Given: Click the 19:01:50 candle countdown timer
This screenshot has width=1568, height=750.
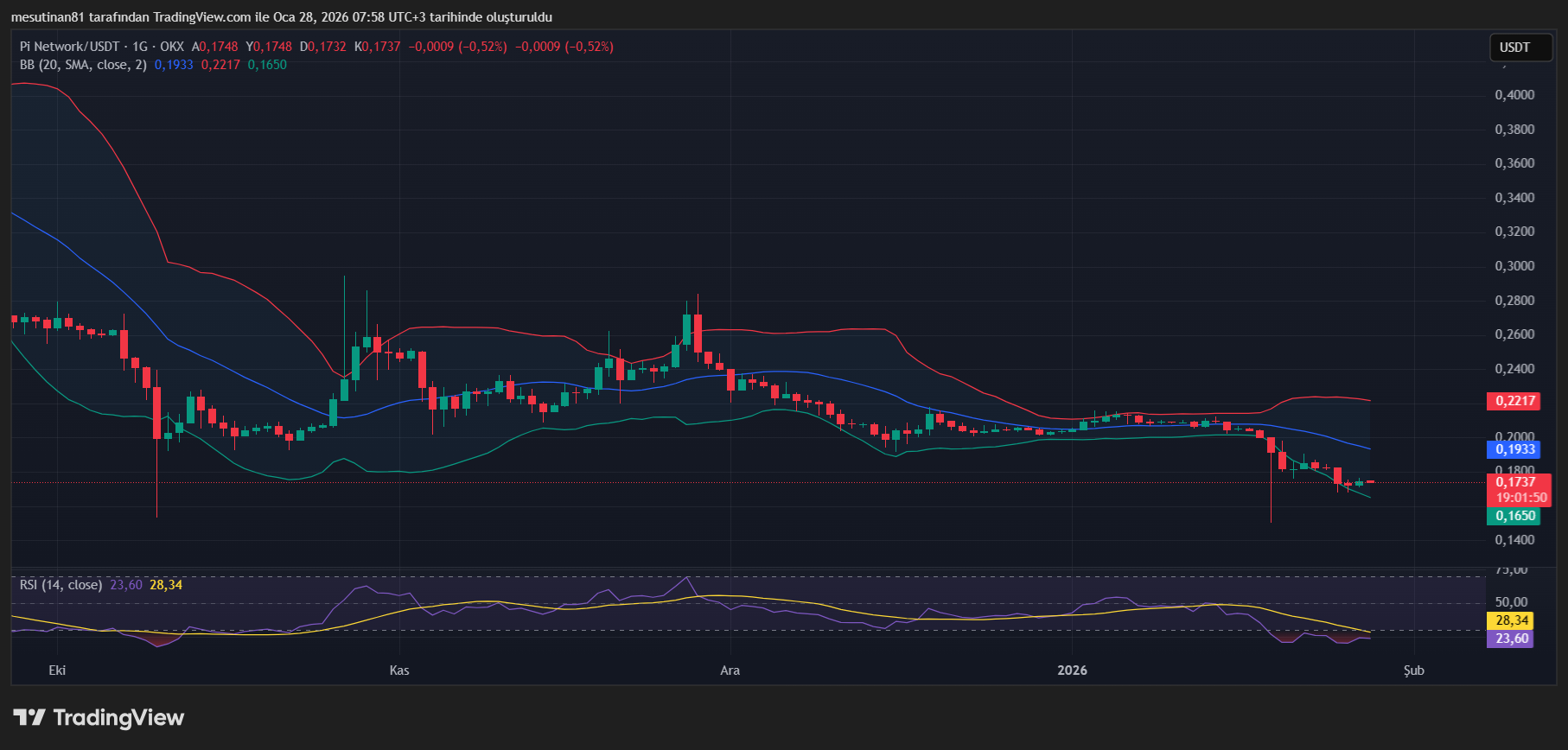Looking at the screenshot, I should tap(1521, 498).
